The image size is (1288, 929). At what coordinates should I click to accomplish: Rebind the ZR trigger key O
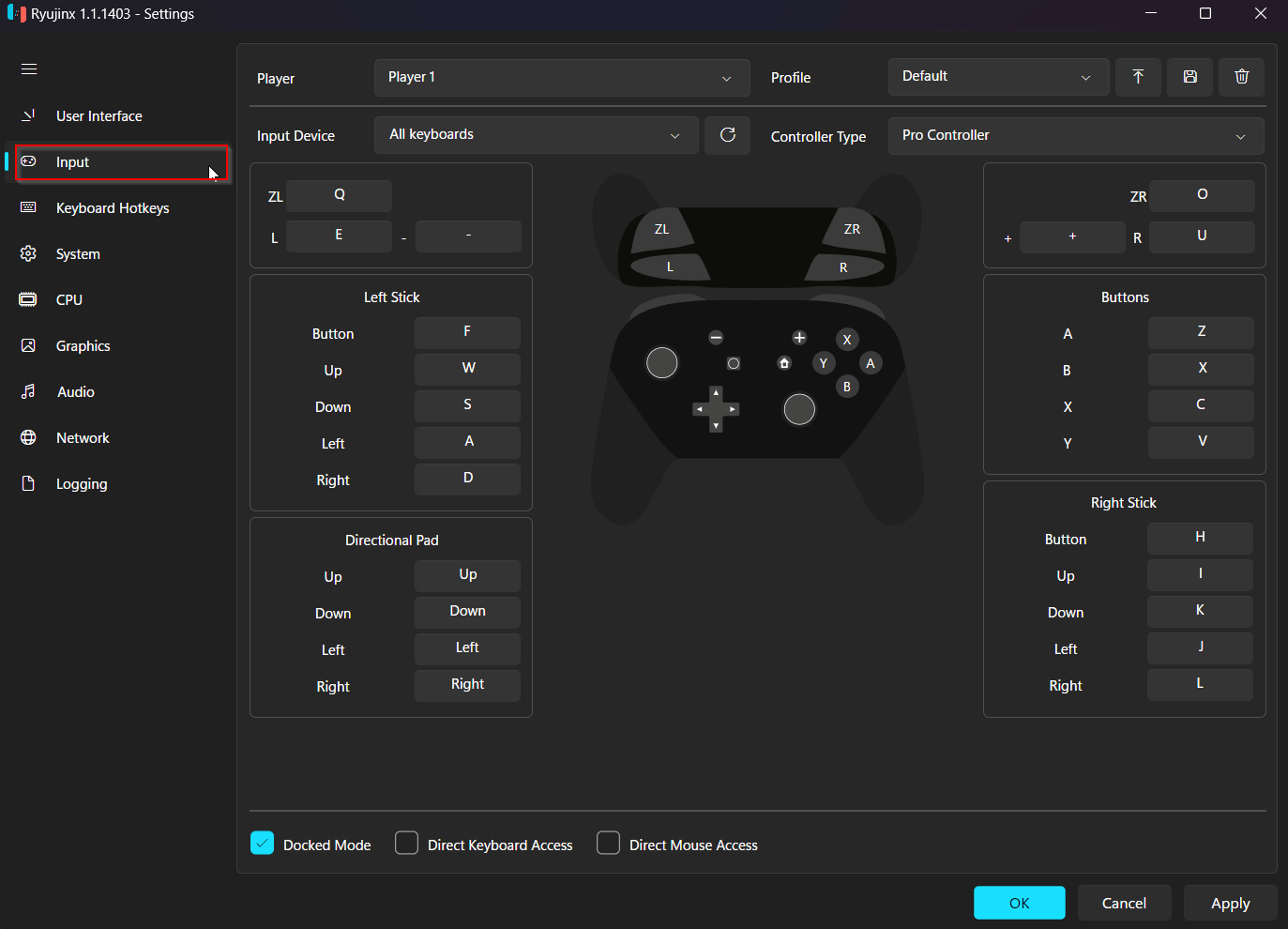coord(1202,195)
